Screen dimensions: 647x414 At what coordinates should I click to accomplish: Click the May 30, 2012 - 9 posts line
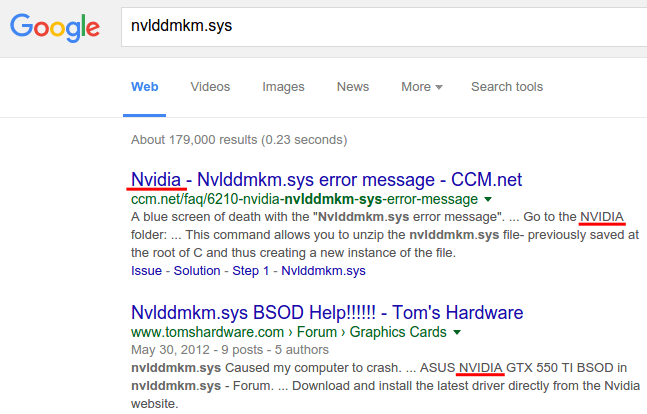click(230, 350)
